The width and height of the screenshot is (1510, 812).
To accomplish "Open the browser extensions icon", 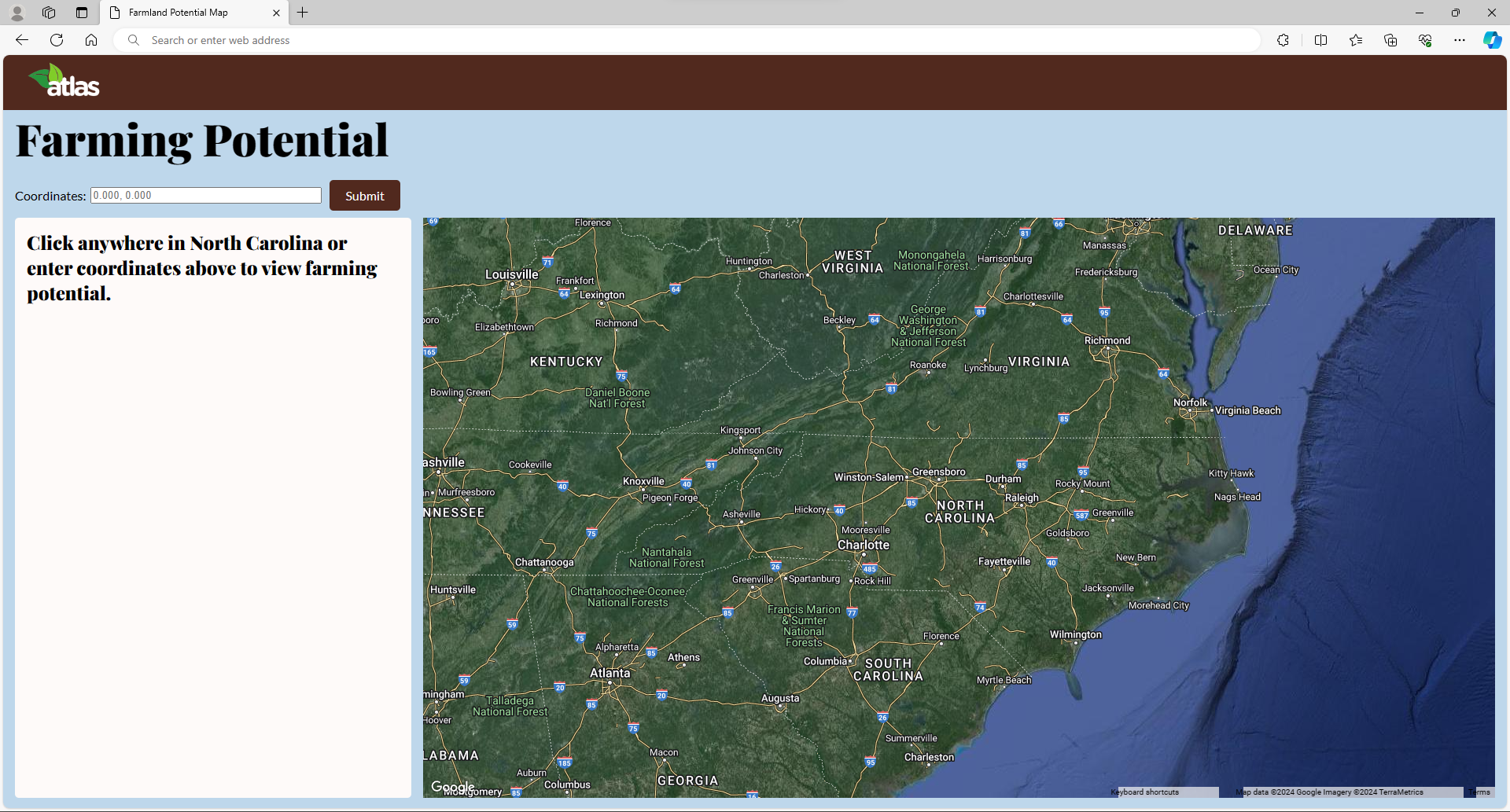I will tap(1283, 40).
